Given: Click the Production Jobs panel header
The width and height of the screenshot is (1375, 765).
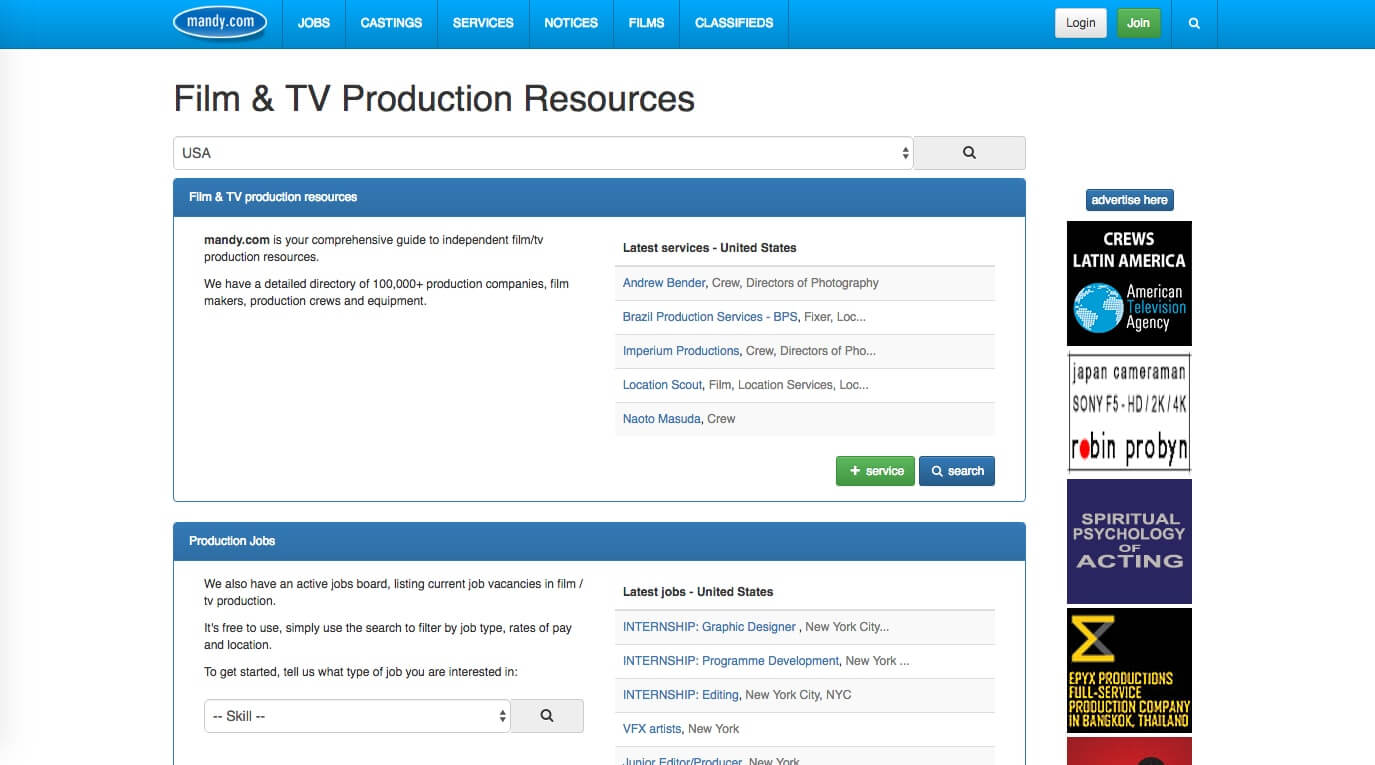Looking at the screenshot, I should [x=599, y=541].
